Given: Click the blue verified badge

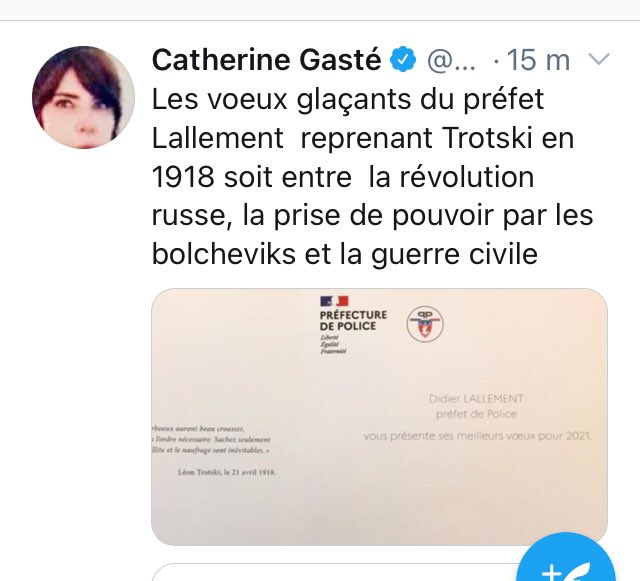Looking at the screenshot, I should click(403, 59).
